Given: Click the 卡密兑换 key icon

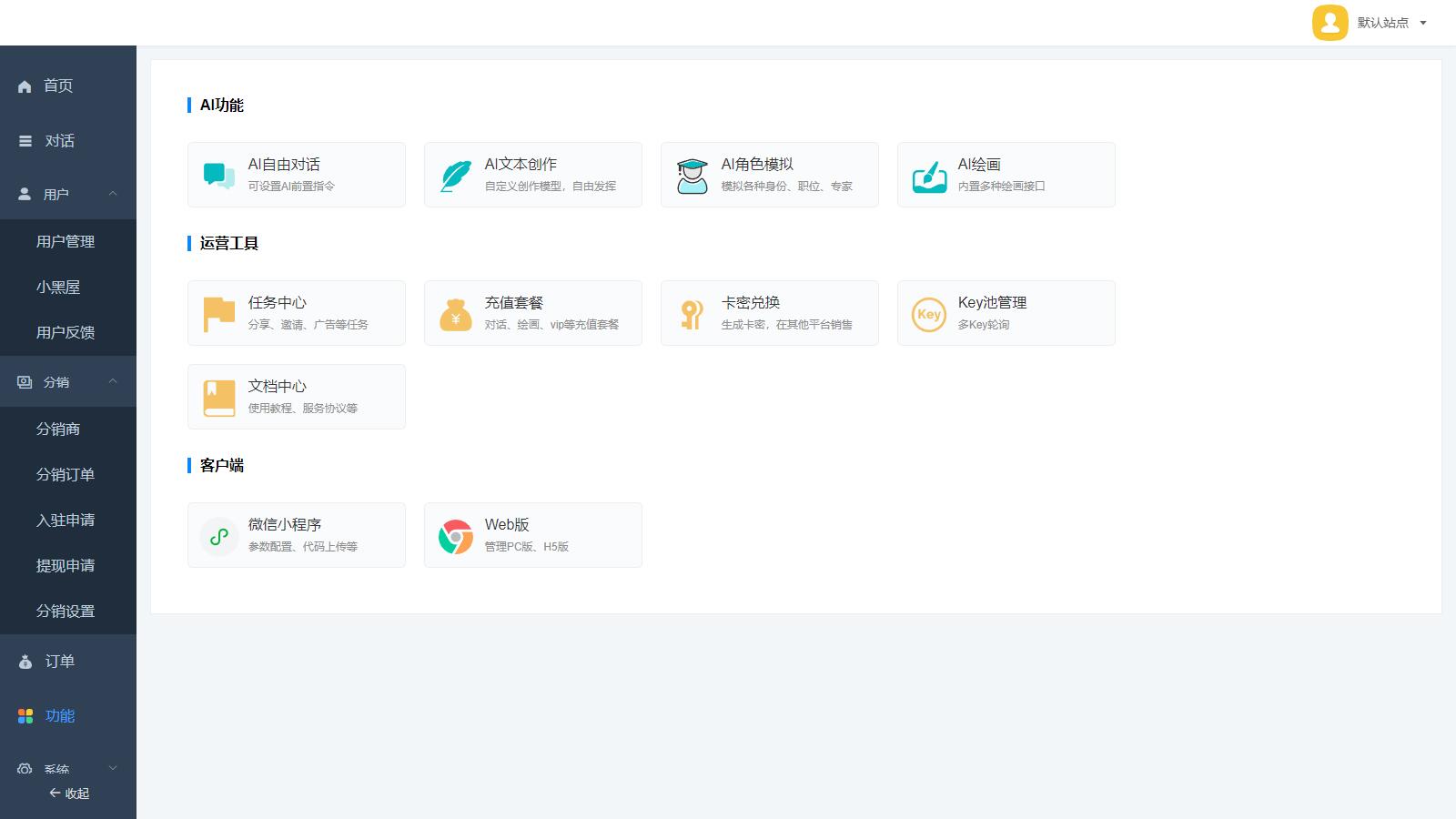Looking at the screenshot, I should tap(693, 314).
